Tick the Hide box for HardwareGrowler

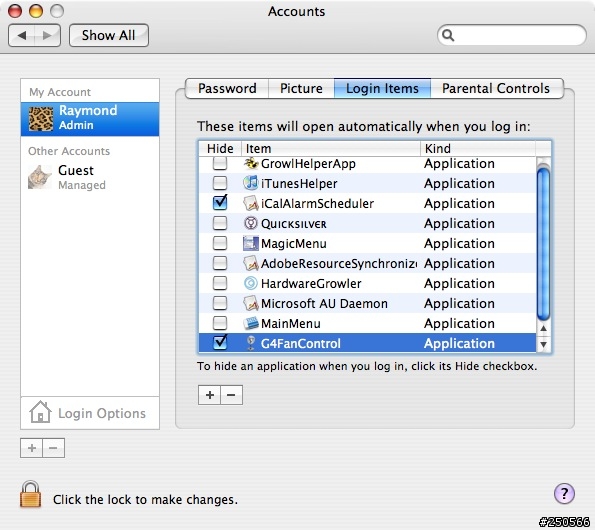(x=220, y=283)
